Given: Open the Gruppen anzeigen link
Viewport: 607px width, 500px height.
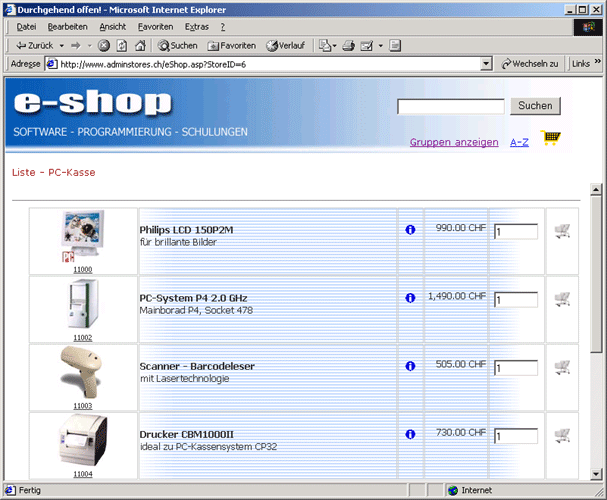Looking at the screenshot, I should (x=454, y=142).
